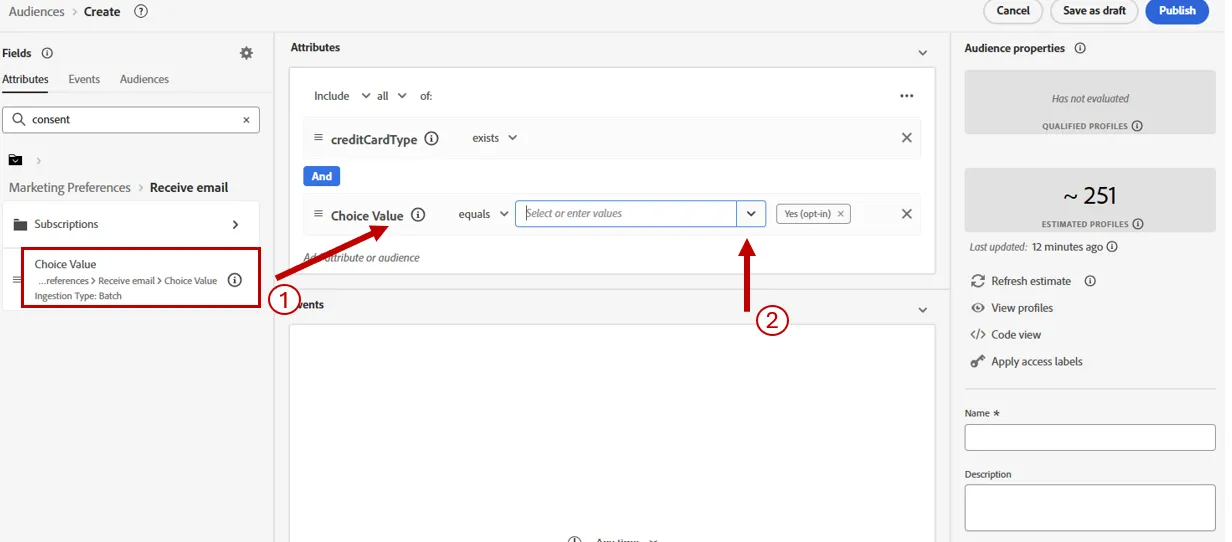Click the Choice Value rule drag handle
The width and height of the screenshot is (1232, 542).
tap(318, 214)
